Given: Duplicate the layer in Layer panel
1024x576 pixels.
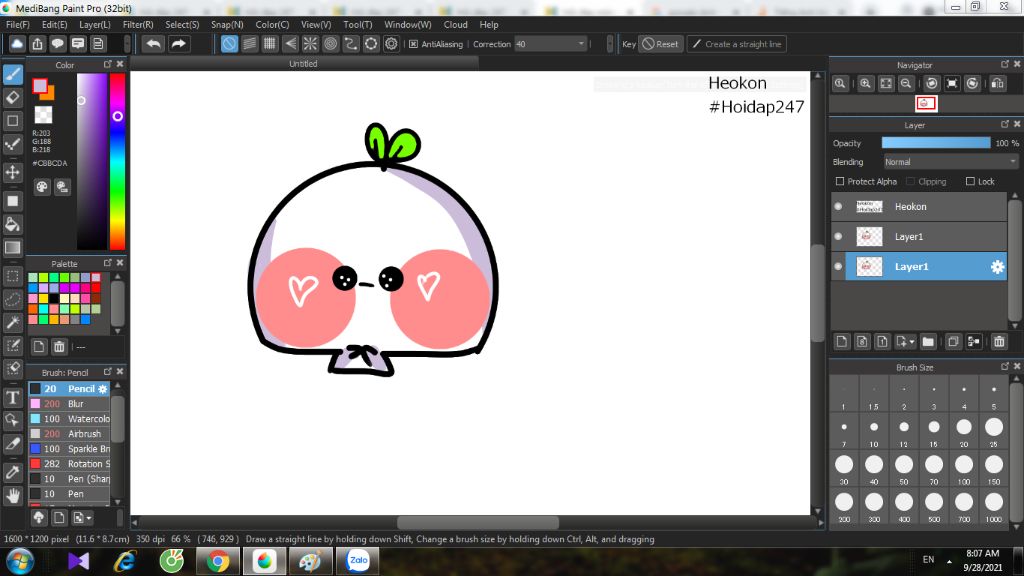Looking at the screenshot, I should (x=953, y=342).
